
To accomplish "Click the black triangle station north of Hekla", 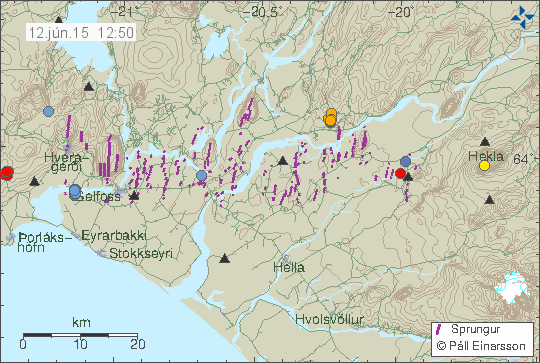I will (485, 142).
